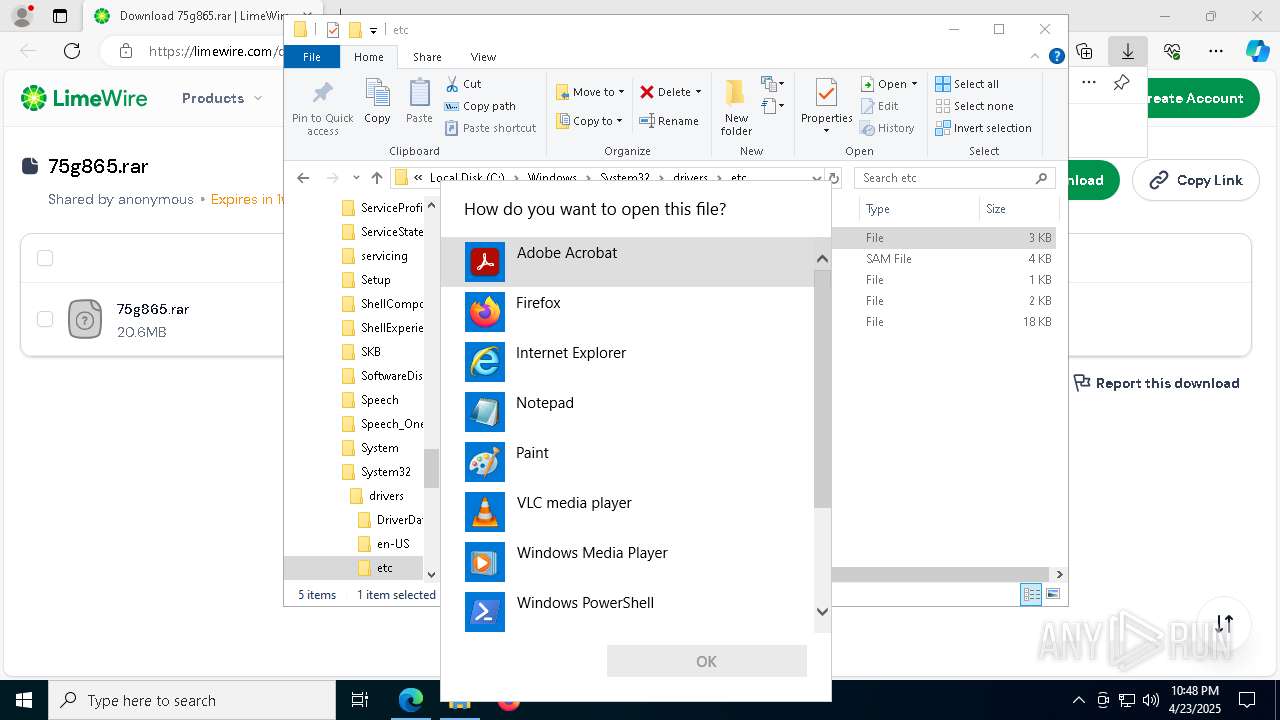
Task: Click the Paste ribbon icon
Action: pos(419,102)
